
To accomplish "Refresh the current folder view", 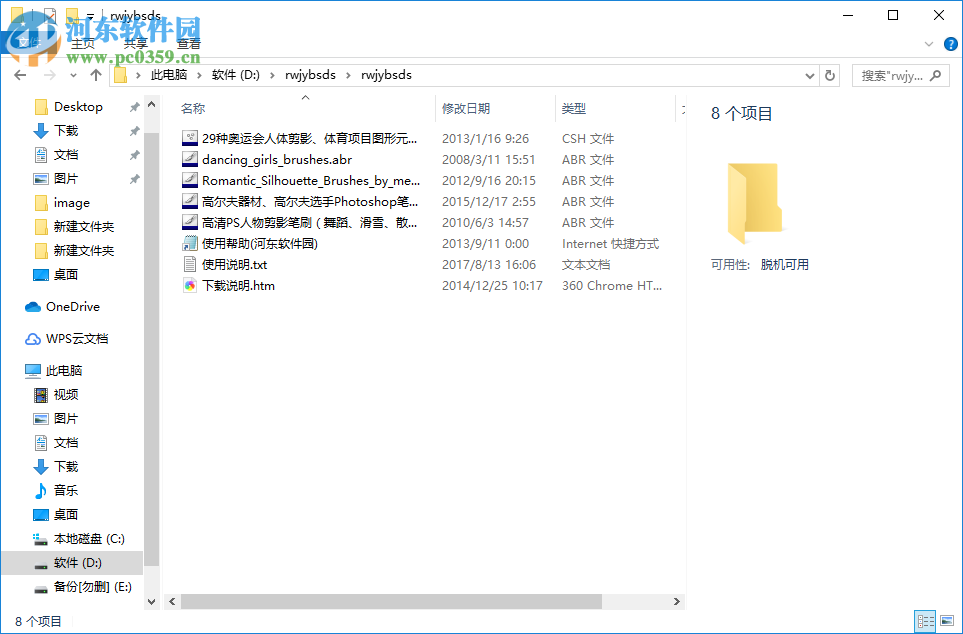I will tap(830, 75).
